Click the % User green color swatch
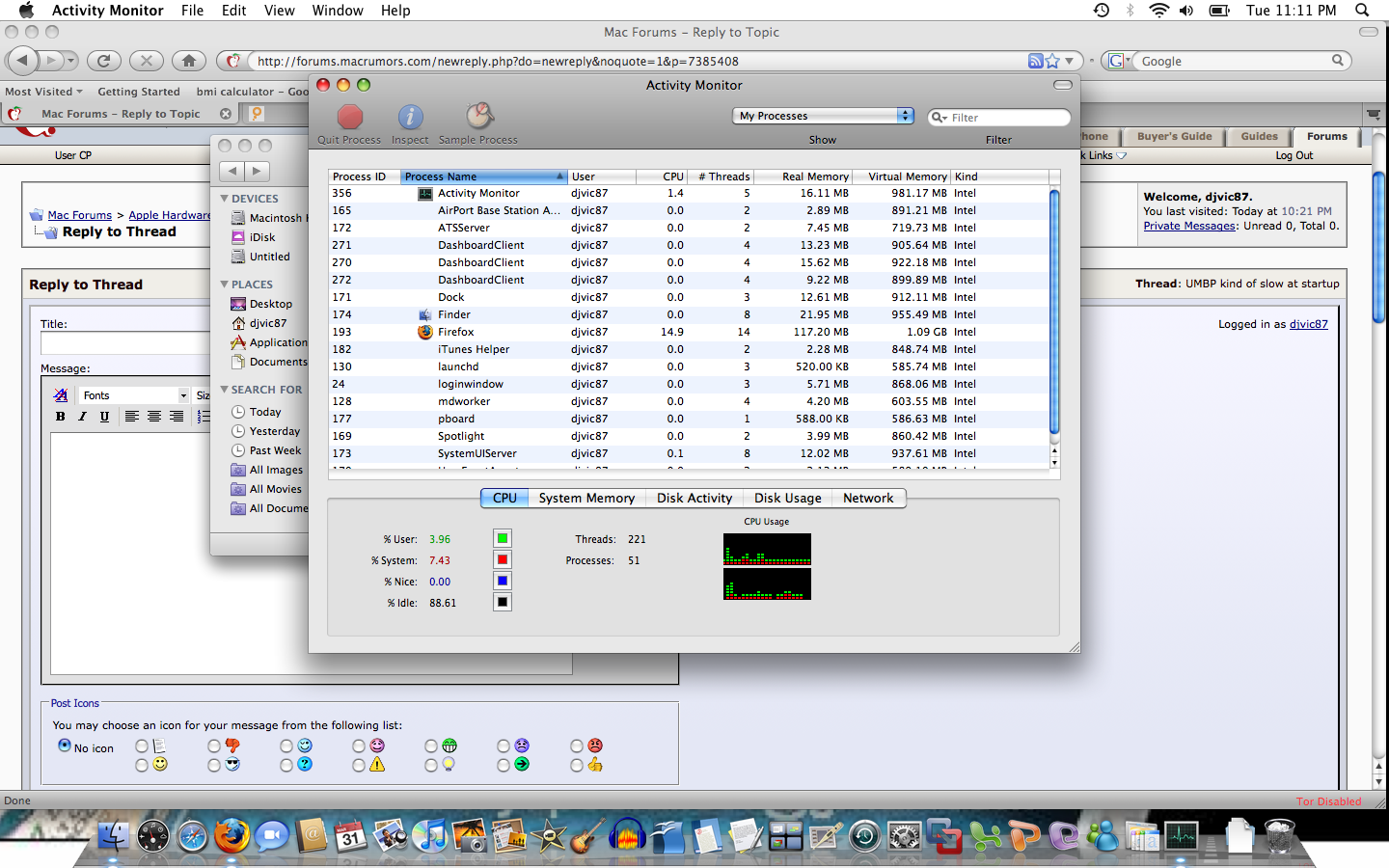Viewport: 1389px width, 868px height. 503,538
